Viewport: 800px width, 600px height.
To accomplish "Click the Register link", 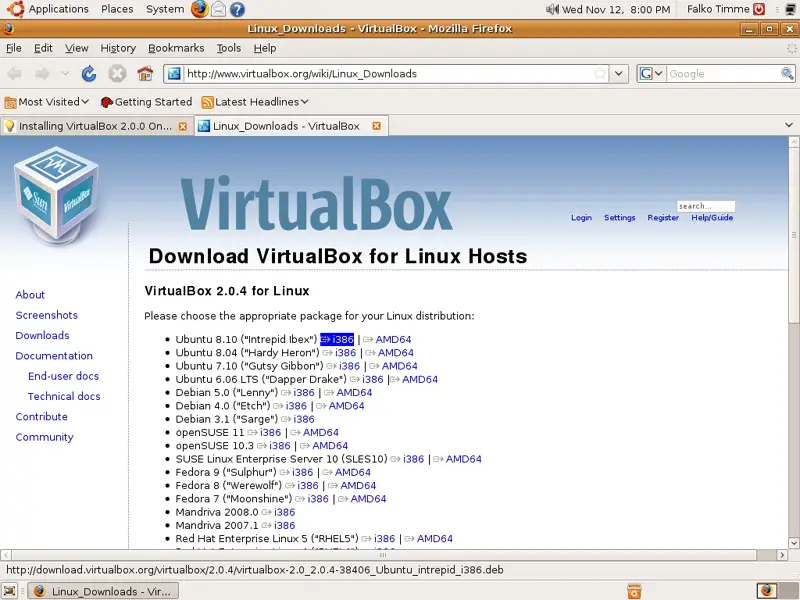I will point(663,217).
